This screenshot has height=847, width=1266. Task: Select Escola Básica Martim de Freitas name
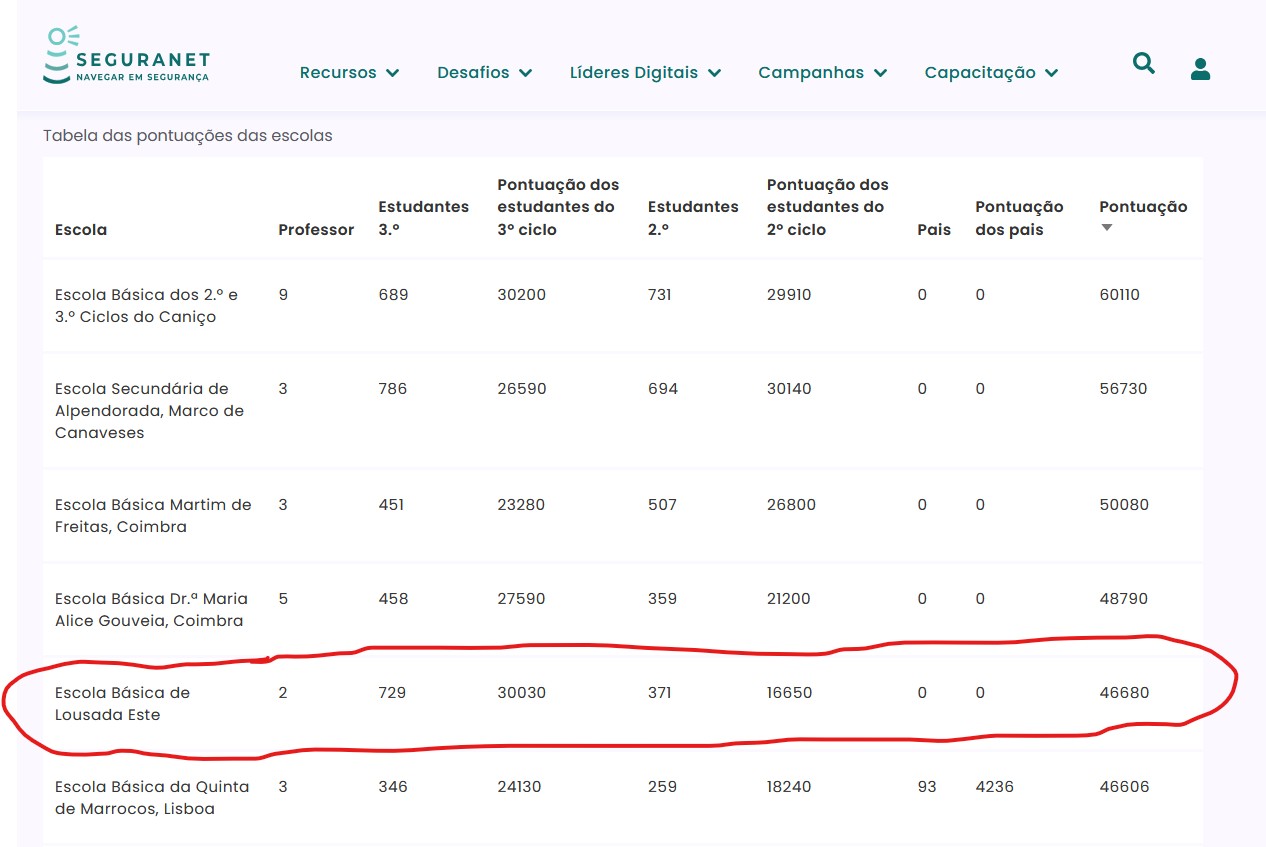153,516
